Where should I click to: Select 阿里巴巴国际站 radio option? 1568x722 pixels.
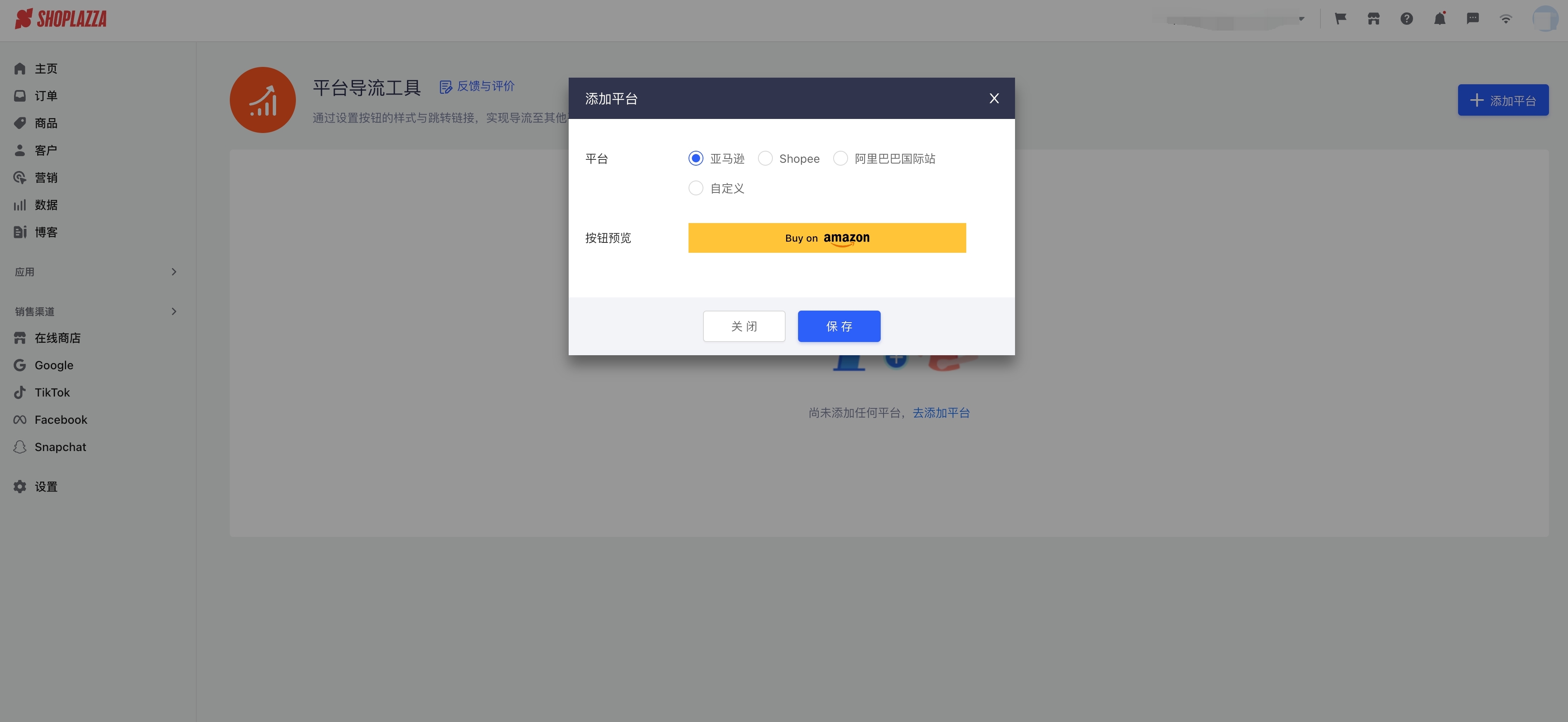click(840, 159)
